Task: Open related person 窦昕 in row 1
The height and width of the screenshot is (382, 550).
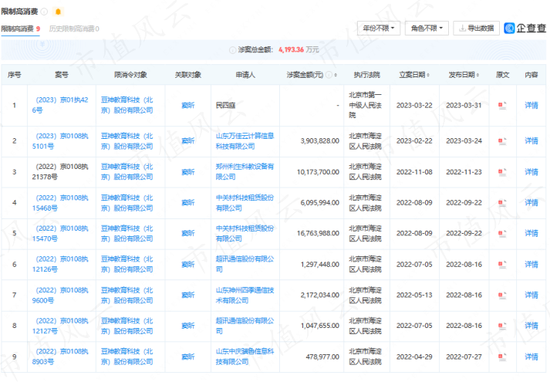Action: tap(188, 105)
